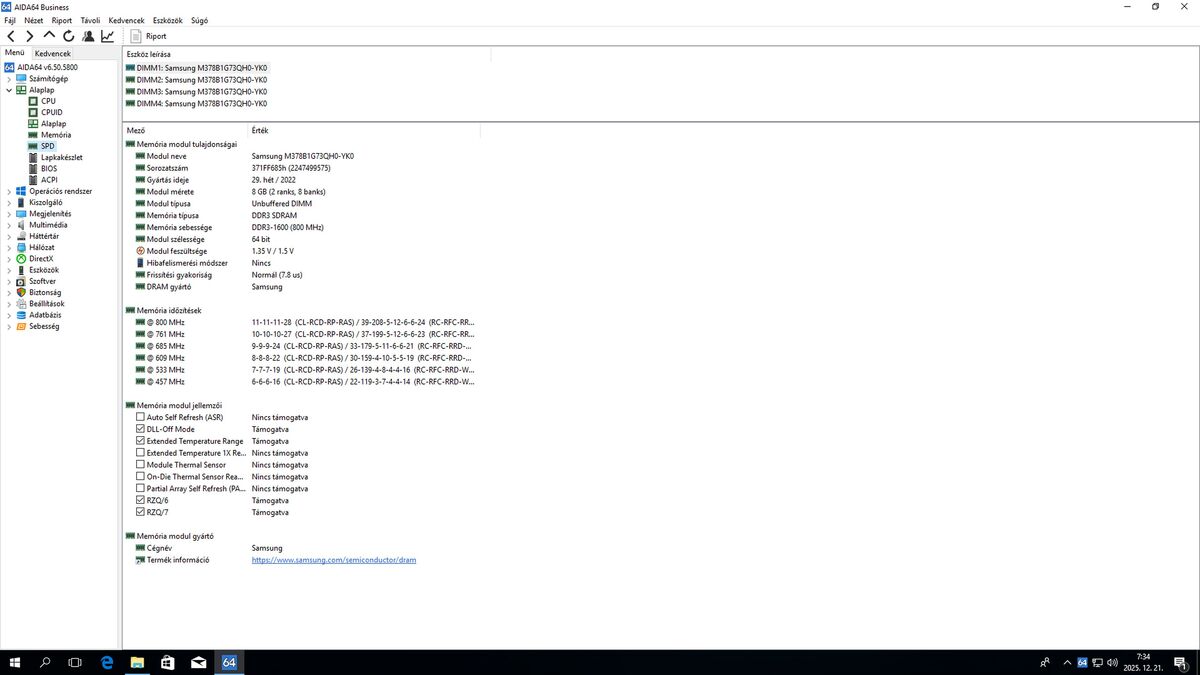The width and height of the screenshot is (1200, 675).
Task: Select the AIDA64 v6.50.5800 root node
Action: 47,67
